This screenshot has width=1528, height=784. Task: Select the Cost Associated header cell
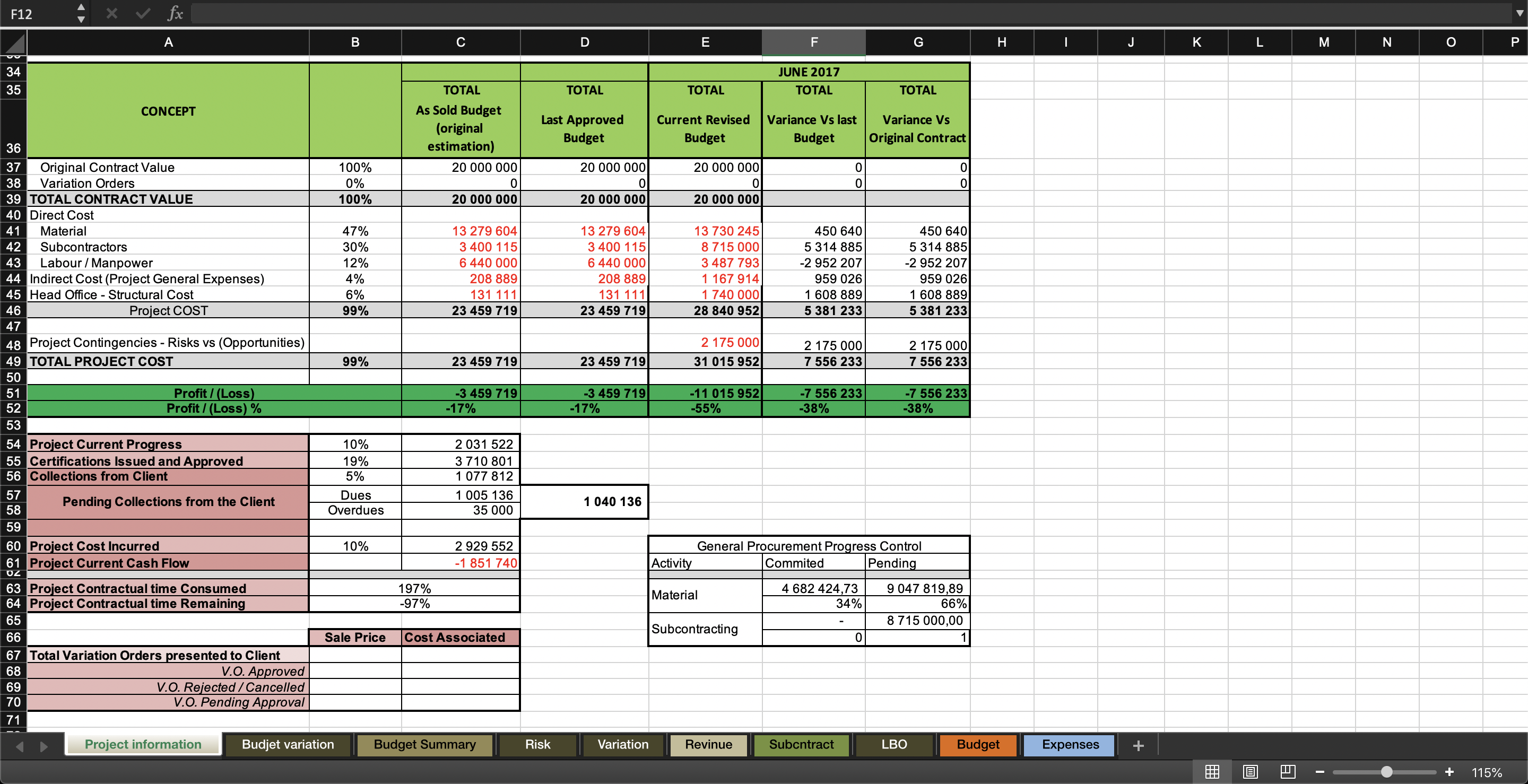click(x=461, y=638)
